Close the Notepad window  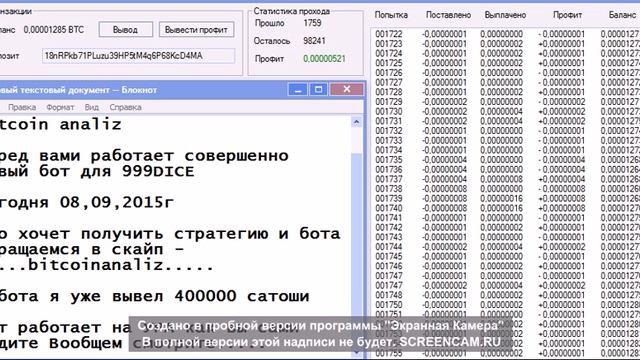pyautogui.click(x=347, y=89)
